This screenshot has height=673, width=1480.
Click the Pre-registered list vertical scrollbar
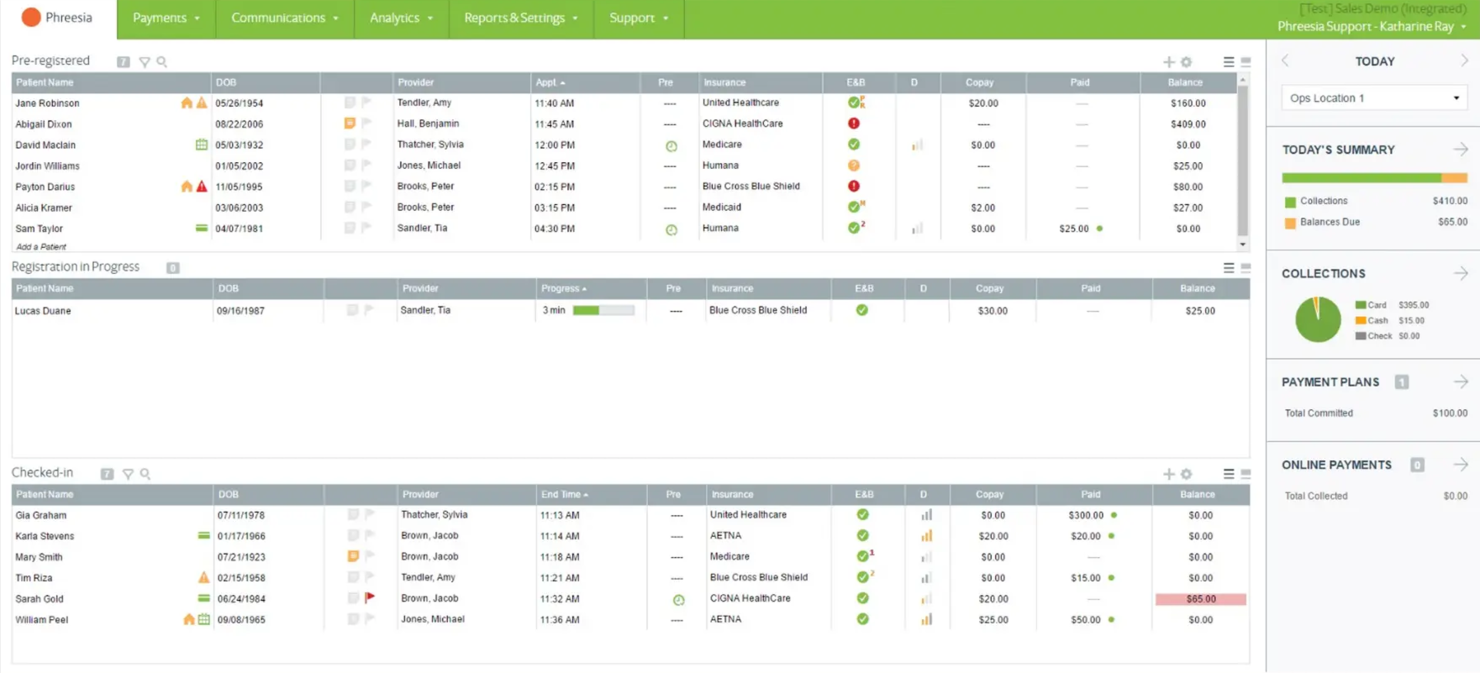tap(1243, 160)
